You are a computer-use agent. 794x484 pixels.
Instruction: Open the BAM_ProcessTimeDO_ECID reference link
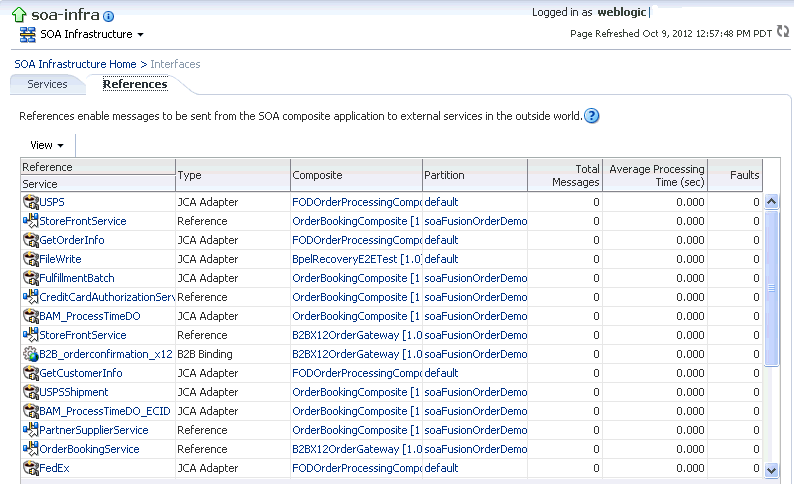(x=105, y=411)
